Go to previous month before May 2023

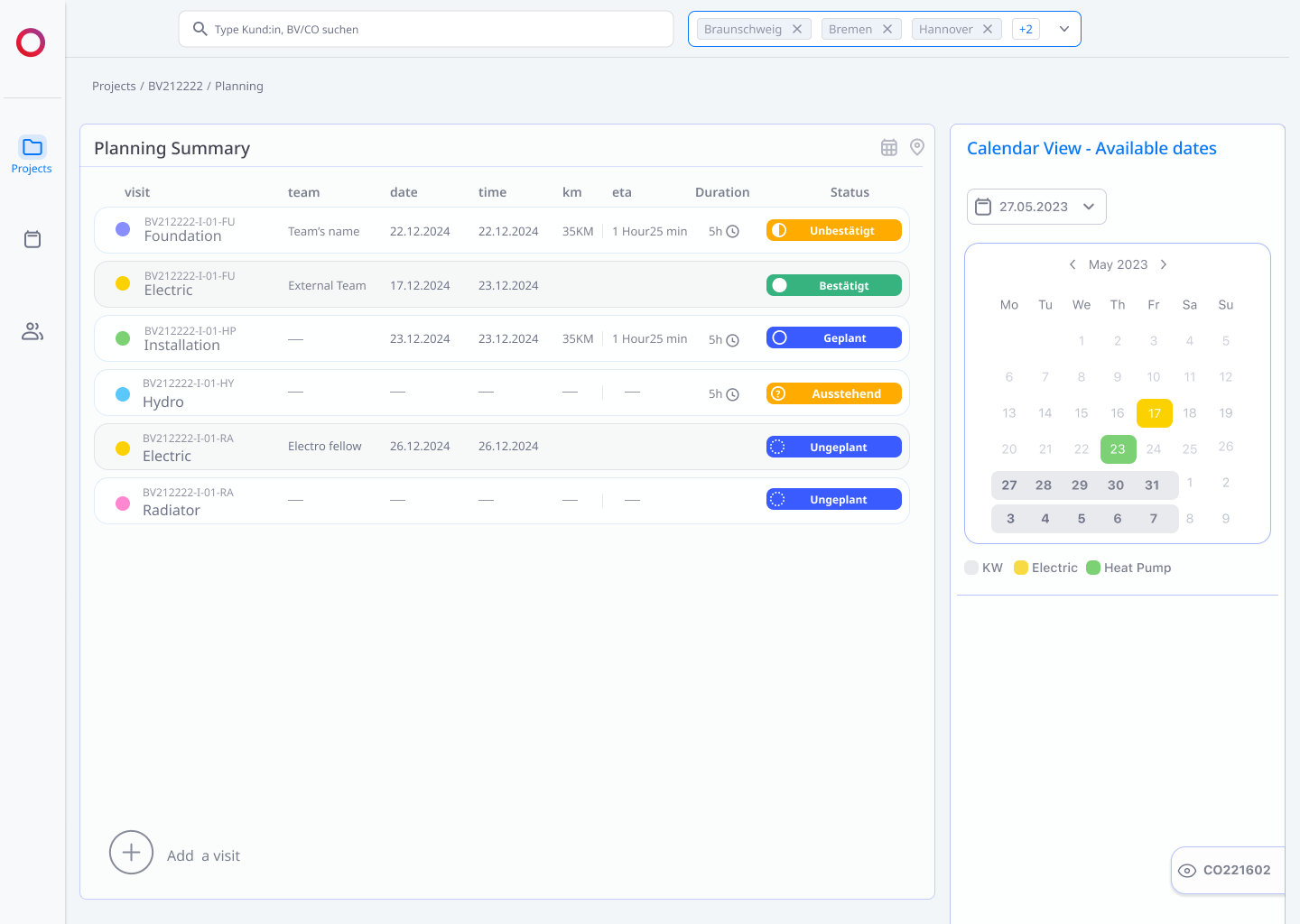(1072, 264)
